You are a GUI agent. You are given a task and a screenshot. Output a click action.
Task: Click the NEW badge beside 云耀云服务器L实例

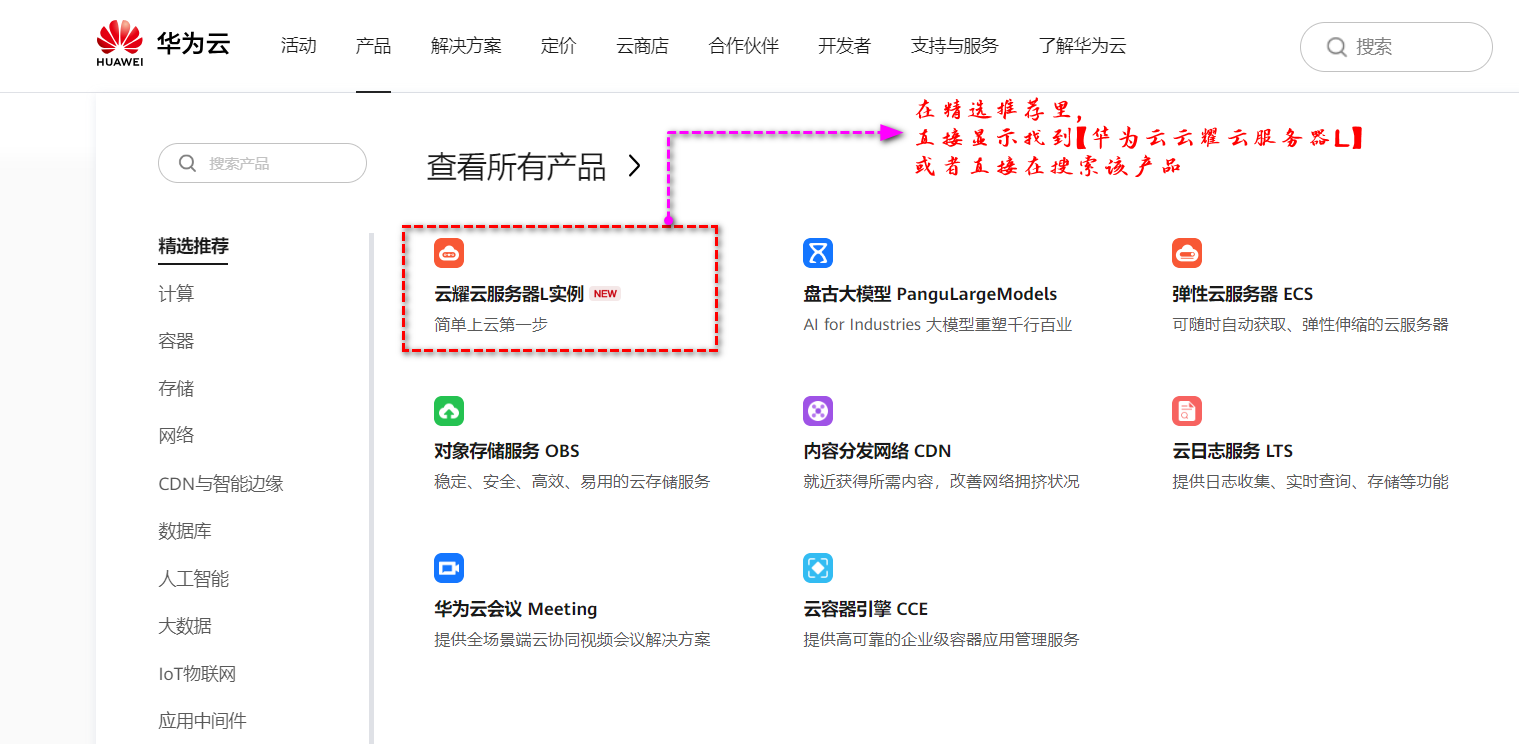coord(606,294)
